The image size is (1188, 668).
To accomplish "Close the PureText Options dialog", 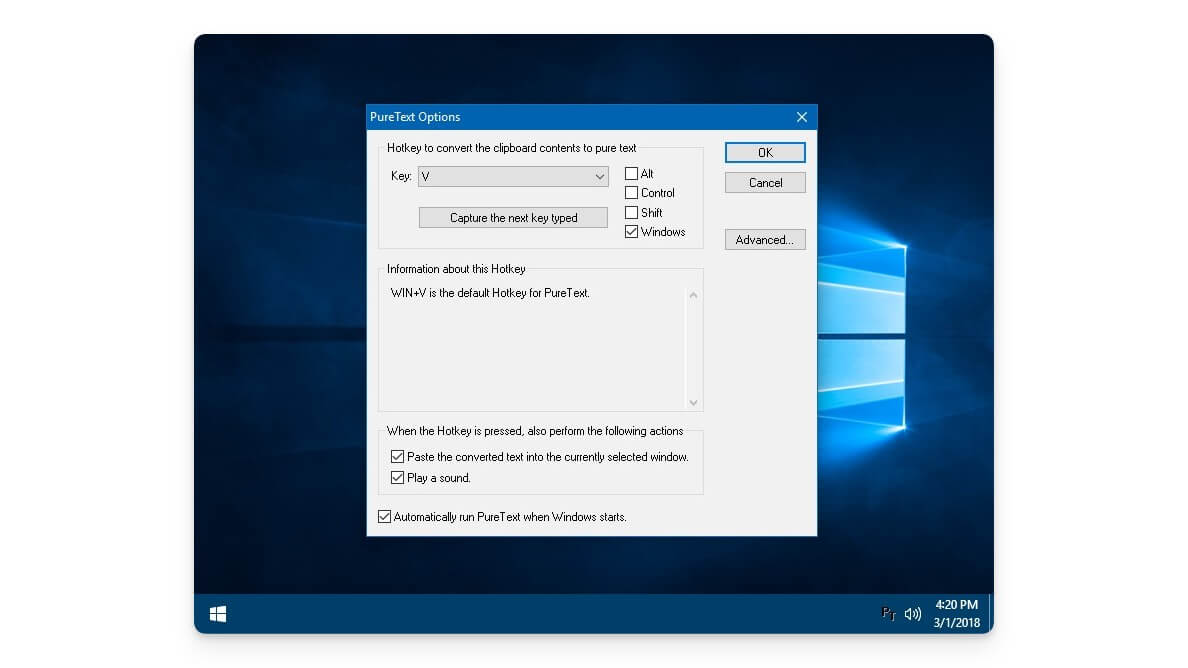I will pos(801,117).
